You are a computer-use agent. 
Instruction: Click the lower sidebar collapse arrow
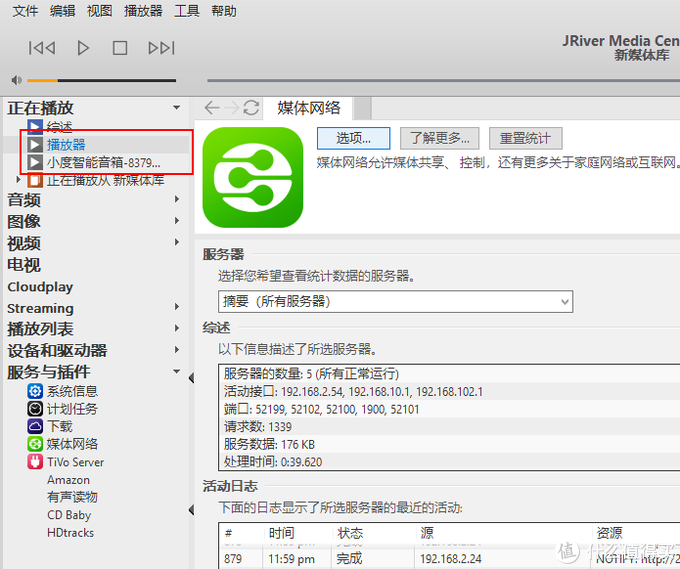pos(191,510)
